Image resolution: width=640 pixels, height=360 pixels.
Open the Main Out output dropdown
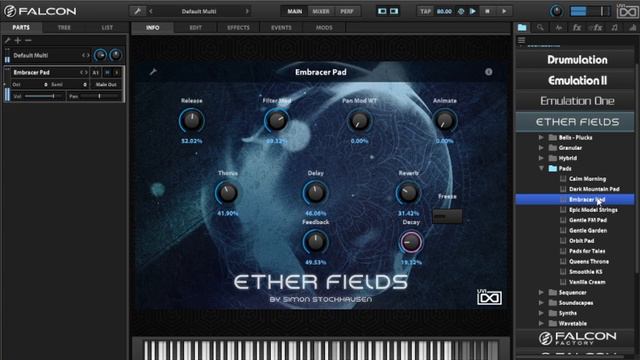[x=106, y=84]
